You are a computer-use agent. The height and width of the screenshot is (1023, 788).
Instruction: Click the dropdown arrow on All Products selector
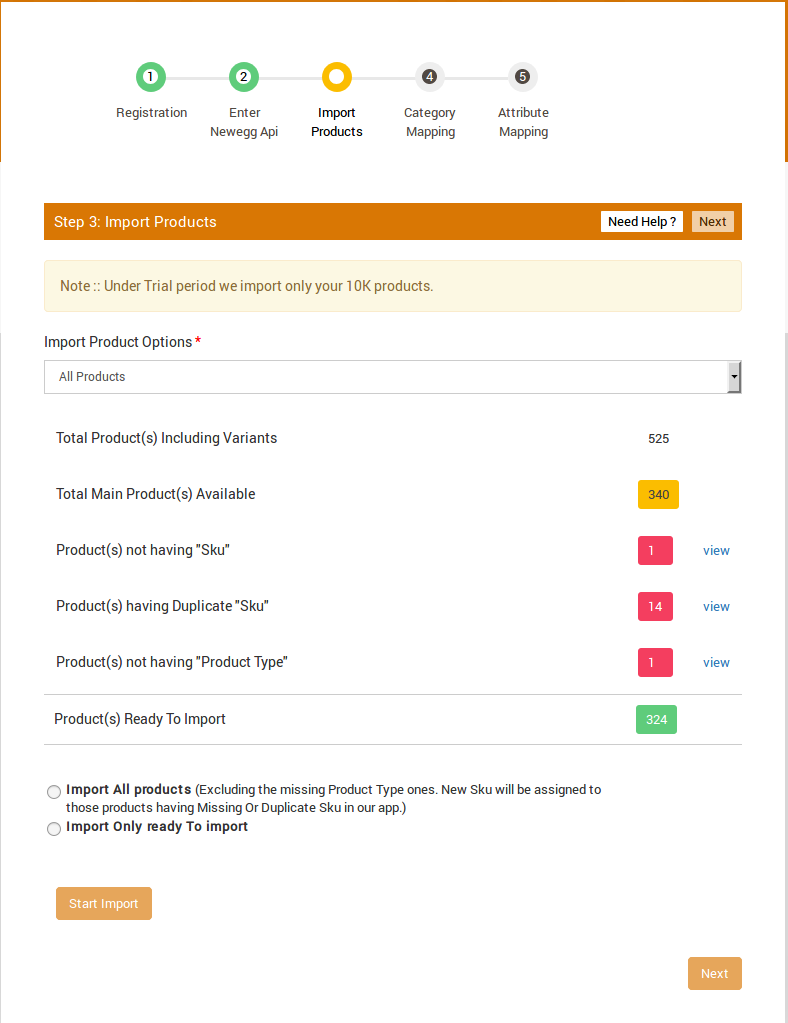pyautogui.click(x=735, y=377)
